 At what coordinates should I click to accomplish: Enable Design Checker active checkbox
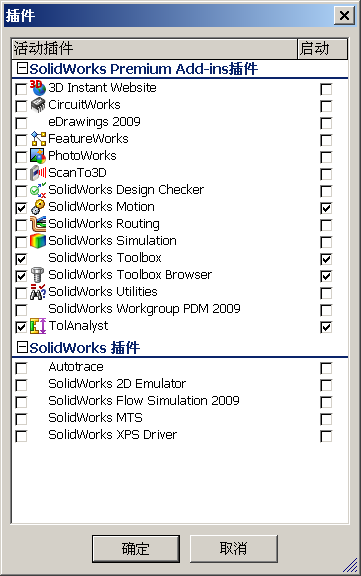coord(21,191)
